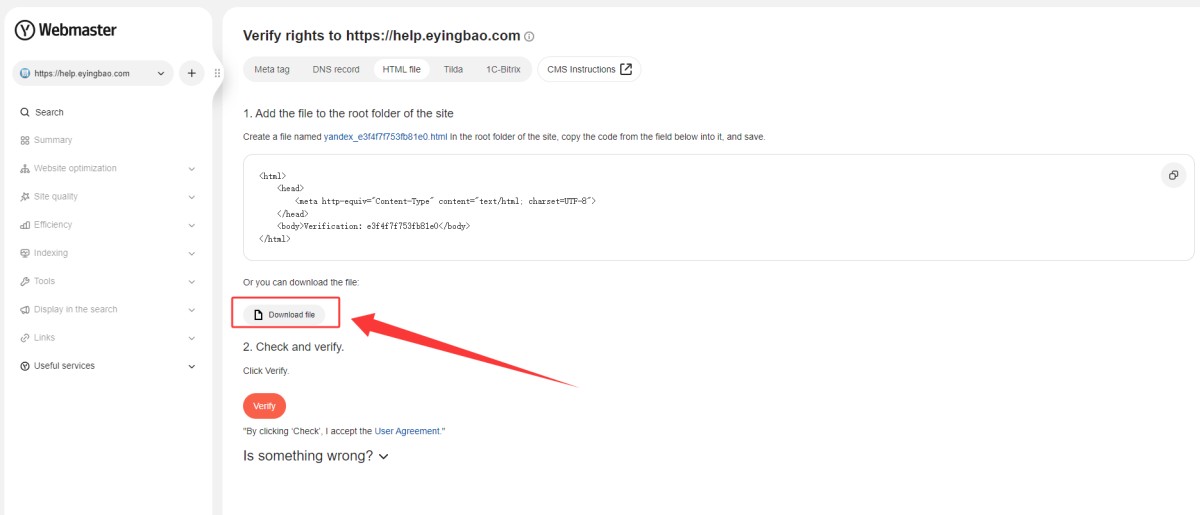Expand Indexing chevron
Image resolution: width=1200 pixels, height=515 pixels.
[191, 254]
